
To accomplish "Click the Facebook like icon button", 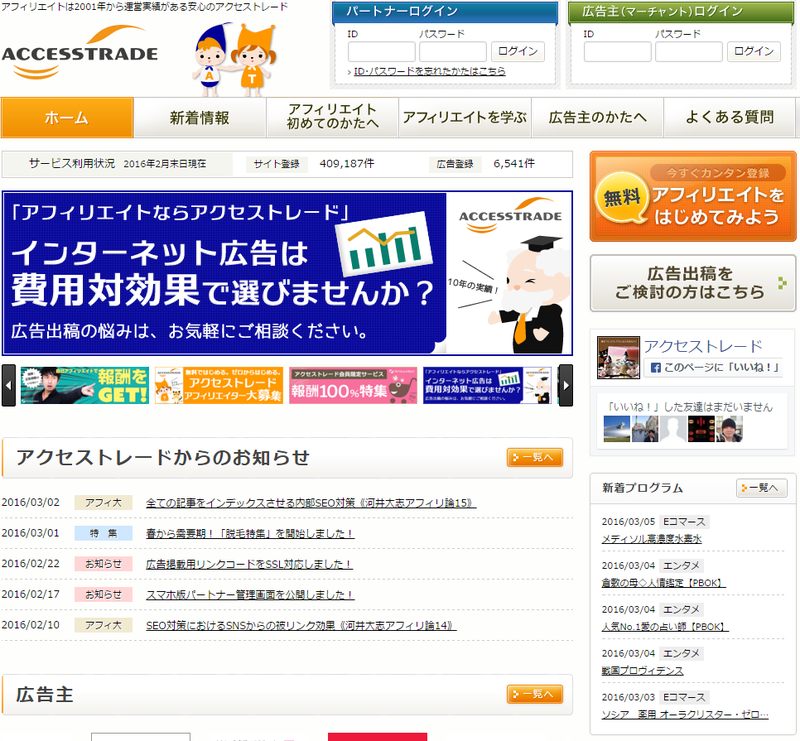I will (x=713, y=367).
